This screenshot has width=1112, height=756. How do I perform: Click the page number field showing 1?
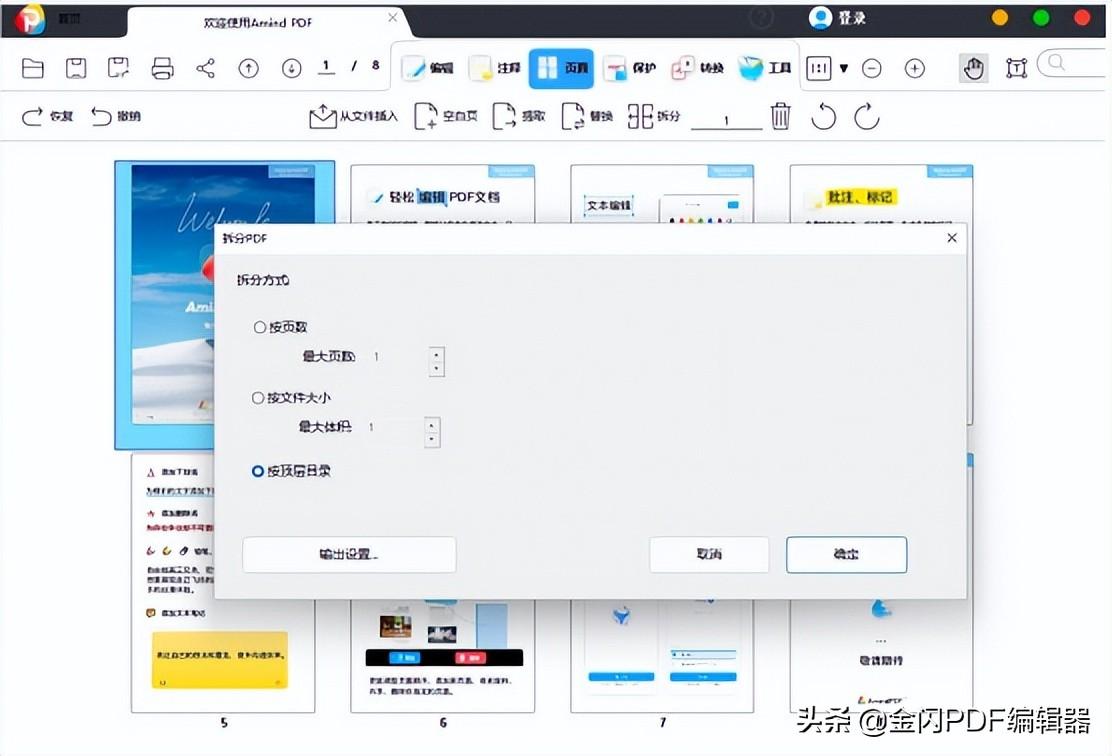[326, 67]
